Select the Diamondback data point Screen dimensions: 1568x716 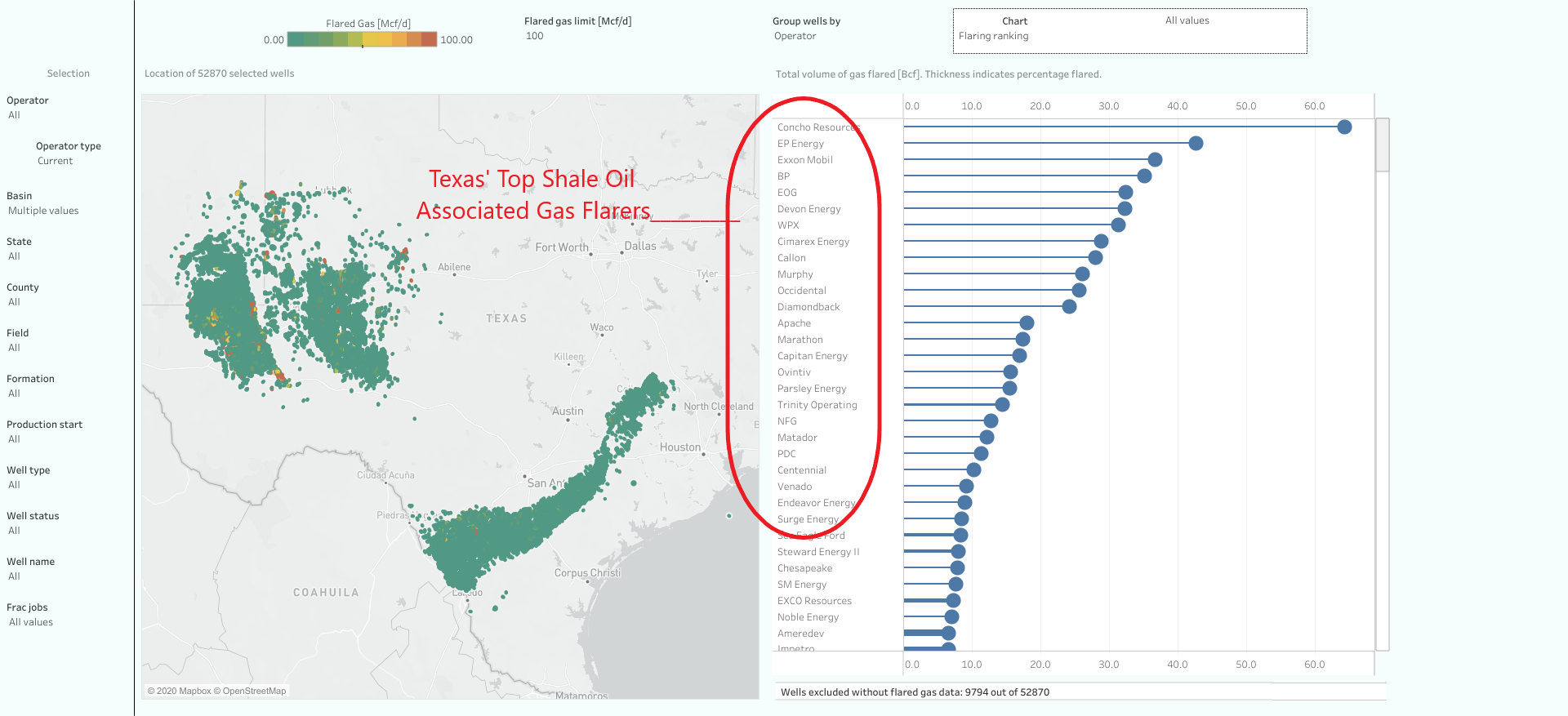coord(1069,306)
